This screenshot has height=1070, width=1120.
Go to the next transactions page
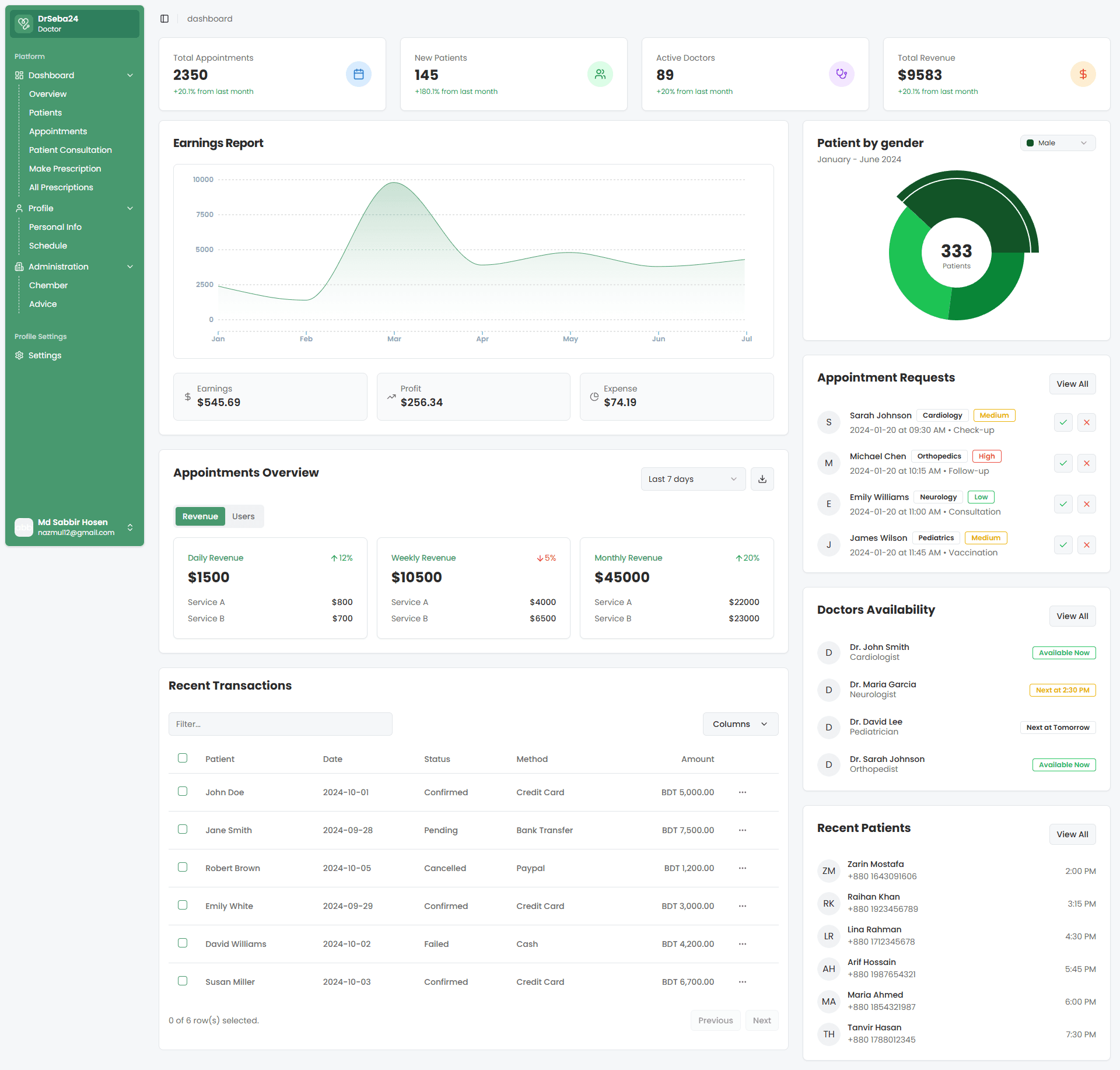pyautogui.click(x=762, y=1020)
